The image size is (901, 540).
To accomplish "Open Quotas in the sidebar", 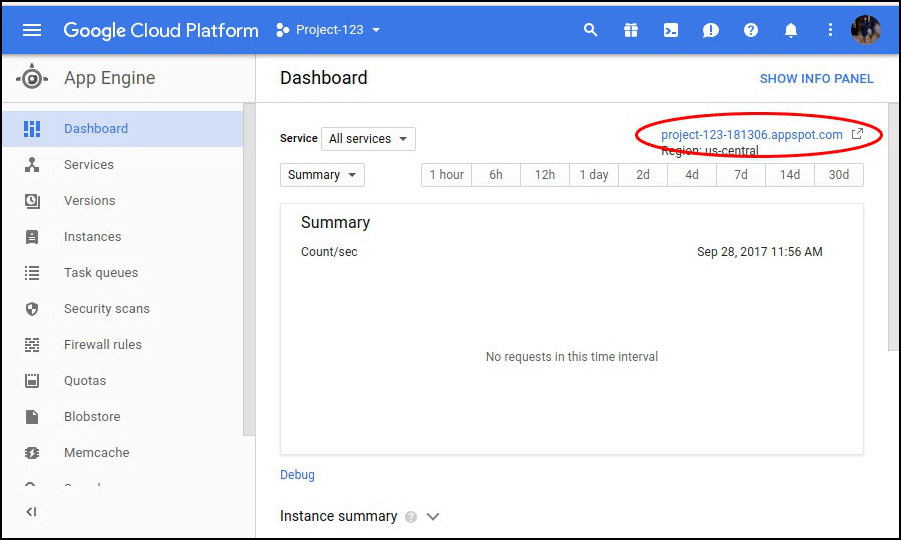I will pyautogui.click(x=122, y=381).
